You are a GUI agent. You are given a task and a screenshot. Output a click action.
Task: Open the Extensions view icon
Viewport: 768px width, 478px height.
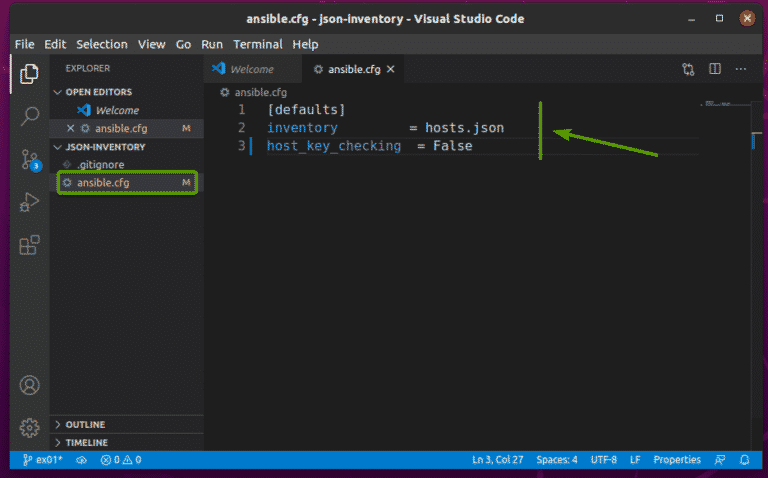[x=29, y=245]
